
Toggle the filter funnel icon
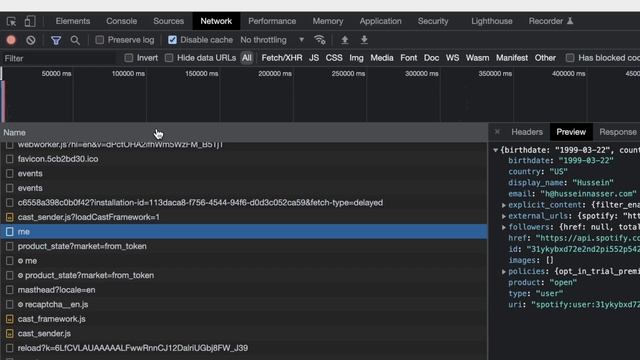[x=56, y=40]
